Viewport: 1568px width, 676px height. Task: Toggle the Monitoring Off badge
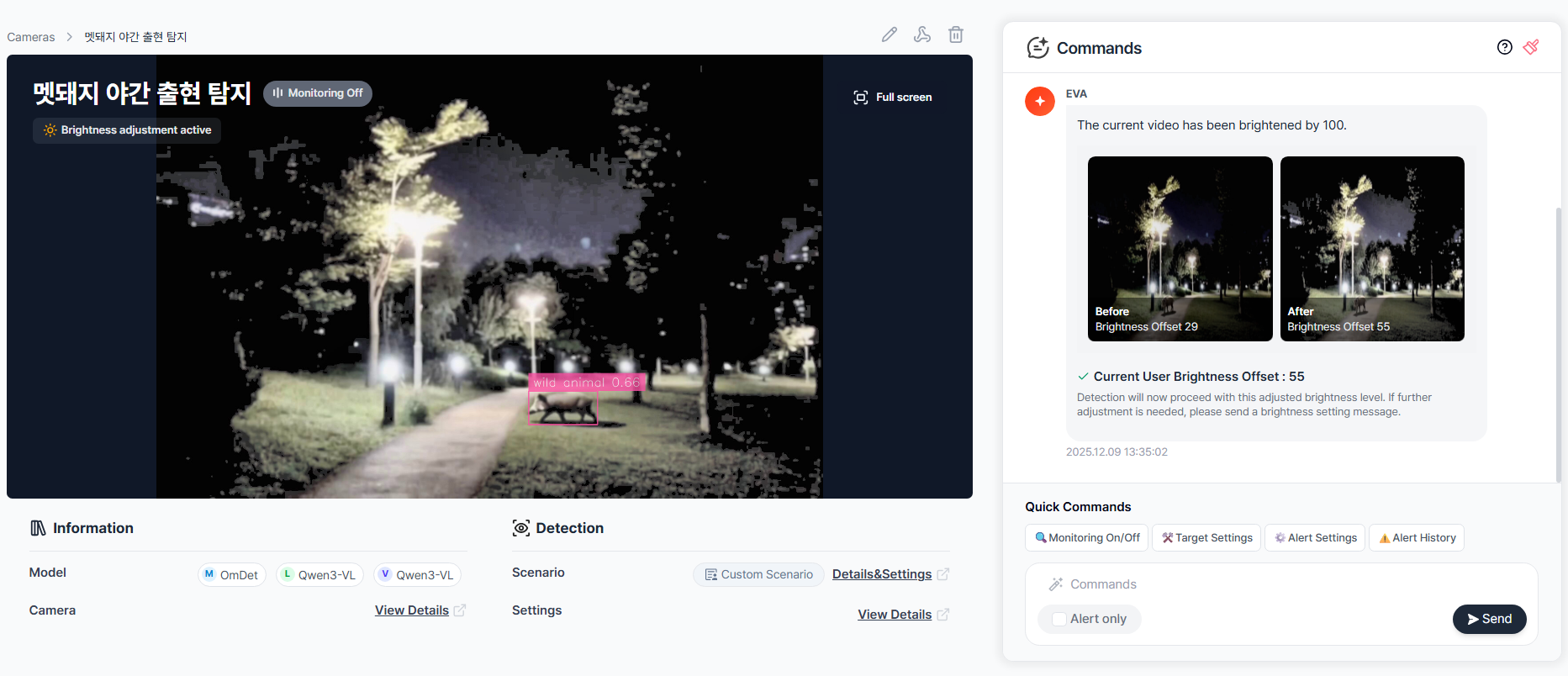click(318, 93)
